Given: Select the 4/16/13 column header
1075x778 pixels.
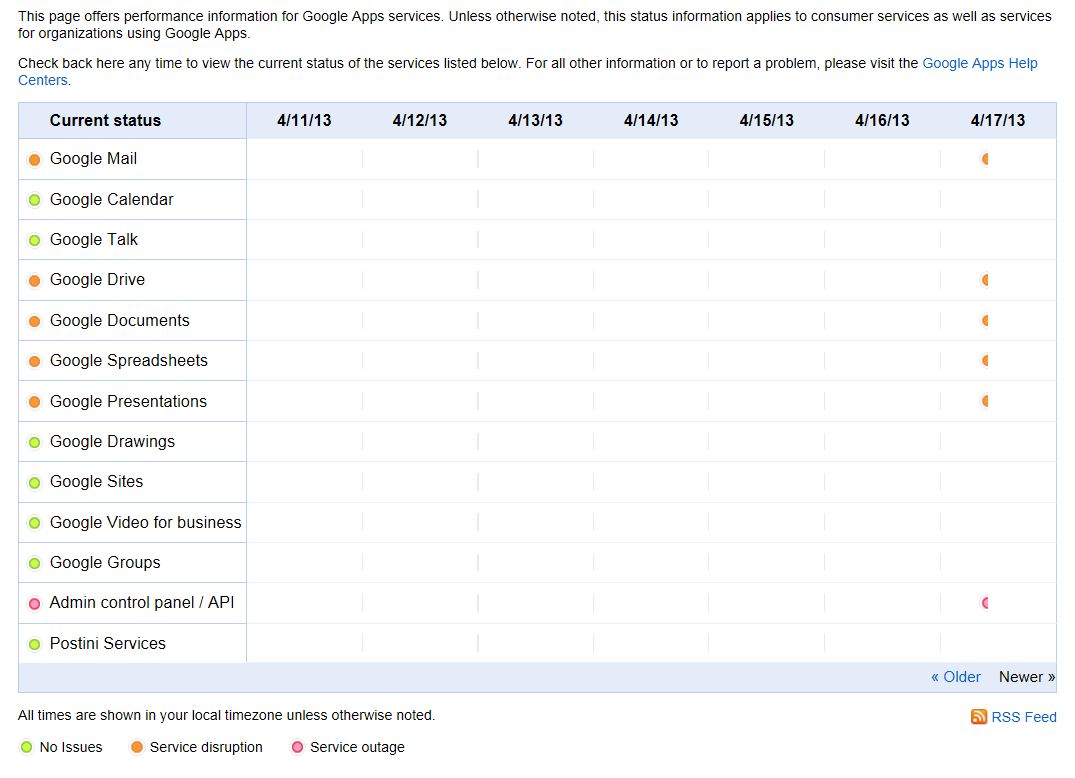Looking at the screenshot, I should coord(882,121).
